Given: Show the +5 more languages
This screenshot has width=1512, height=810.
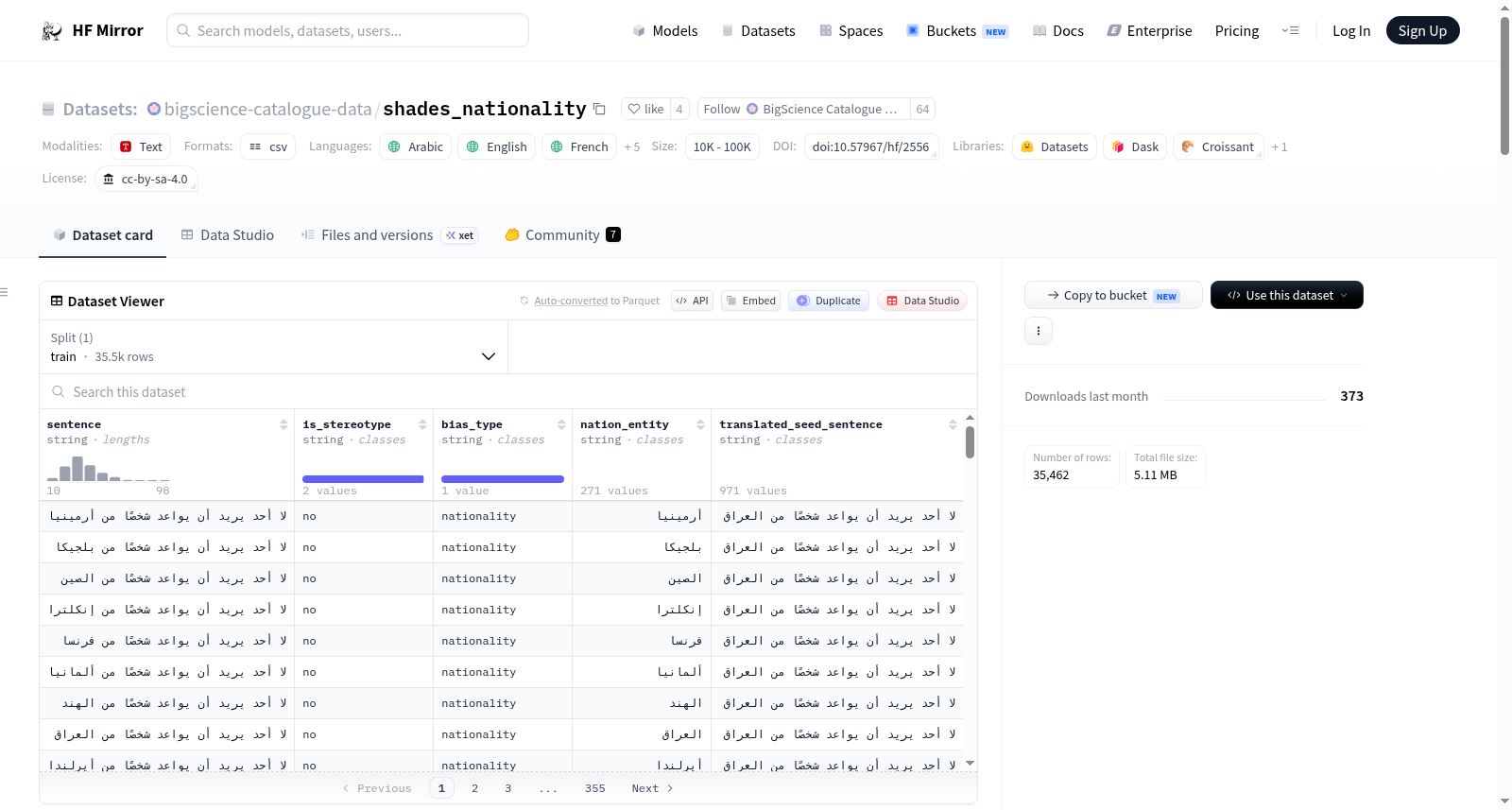Looking at the screenshot, I should pos(632,147).
